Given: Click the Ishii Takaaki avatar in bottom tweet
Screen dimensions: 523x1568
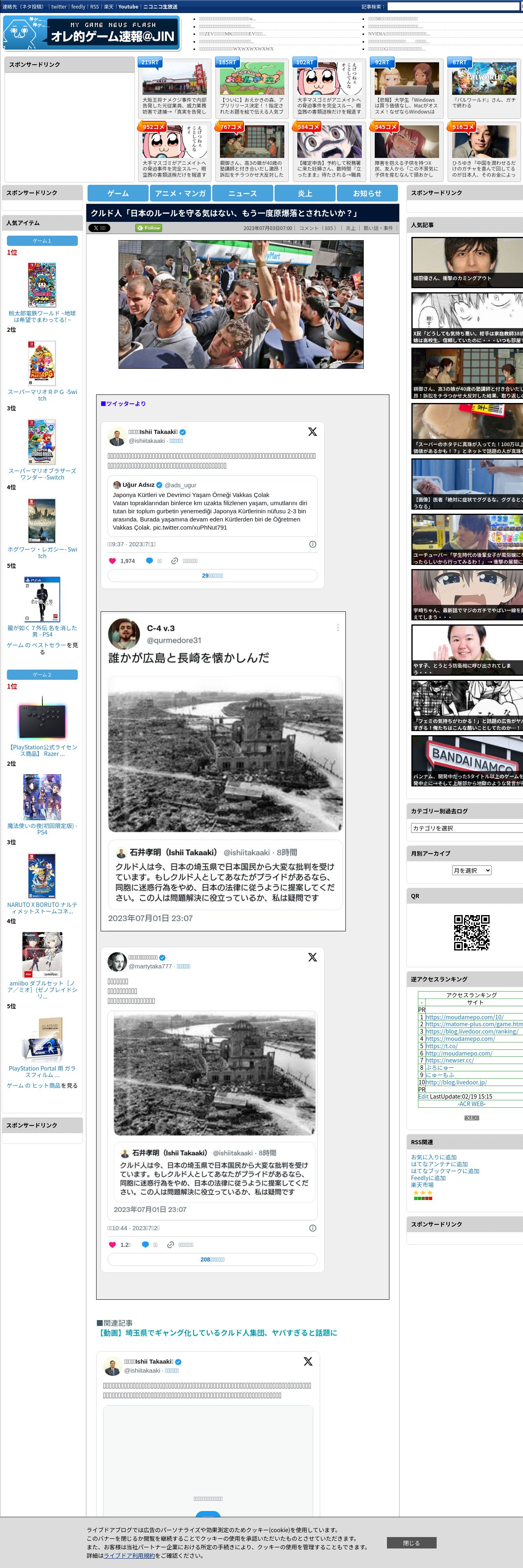Looking at the screenshot, I should pos(112,1366).
